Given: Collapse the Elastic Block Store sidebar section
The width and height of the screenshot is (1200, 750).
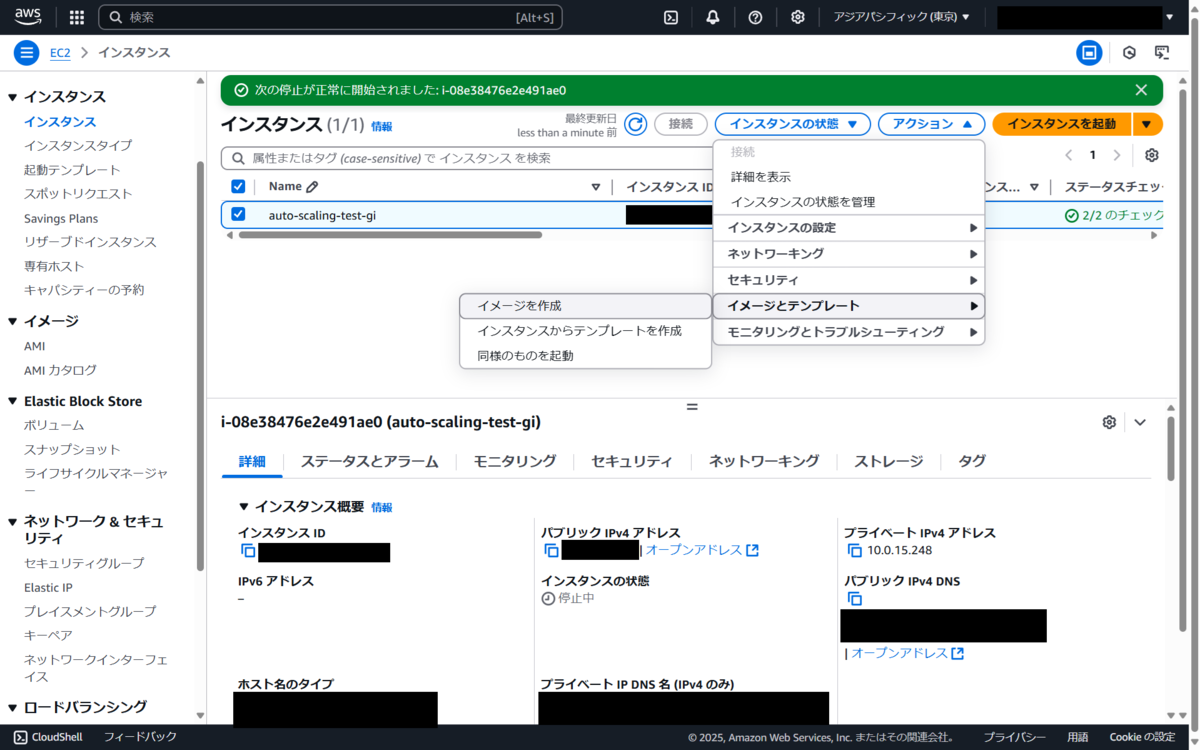Looking at the screenshot, I should pyautogui.click(x=13, y=401).
